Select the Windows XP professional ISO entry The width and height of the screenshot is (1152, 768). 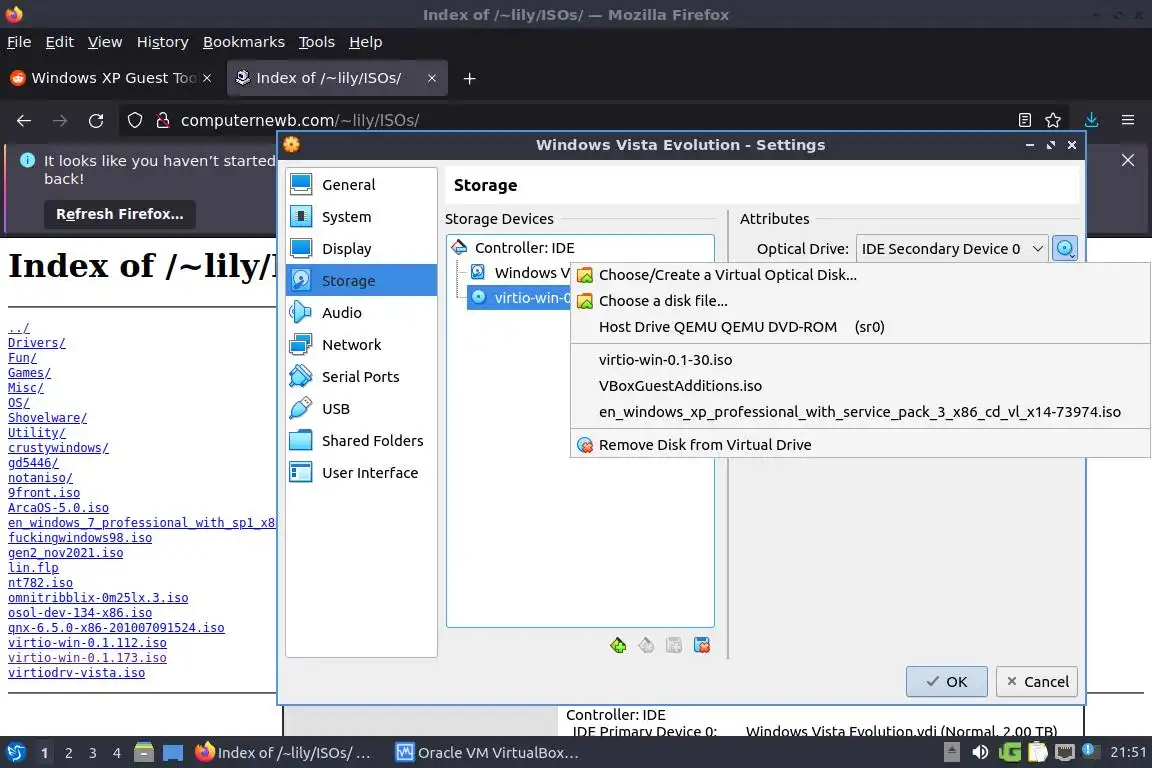[860, 412]
